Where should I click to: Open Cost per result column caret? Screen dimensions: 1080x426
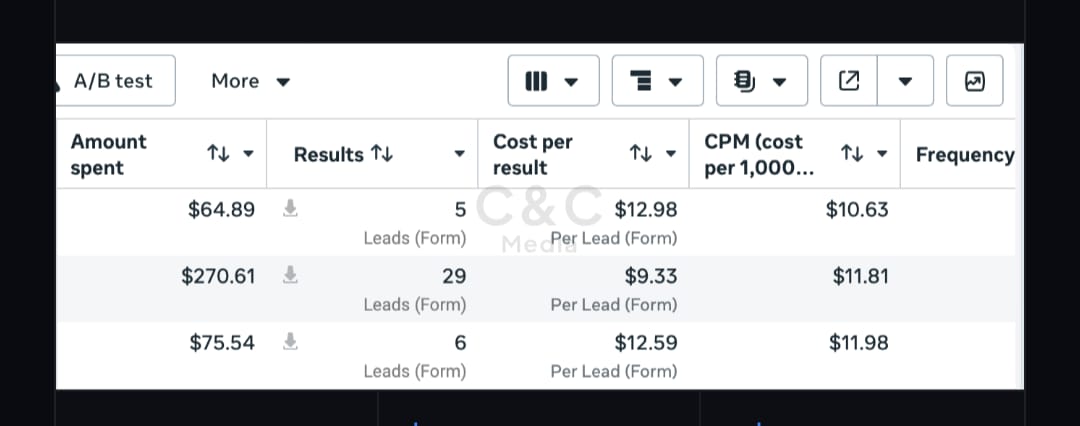(x=671, y=154)
